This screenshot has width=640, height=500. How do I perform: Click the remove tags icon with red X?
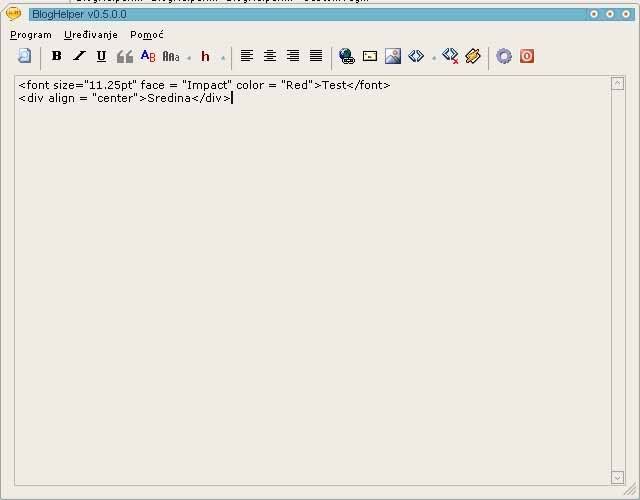coord(450,56)
